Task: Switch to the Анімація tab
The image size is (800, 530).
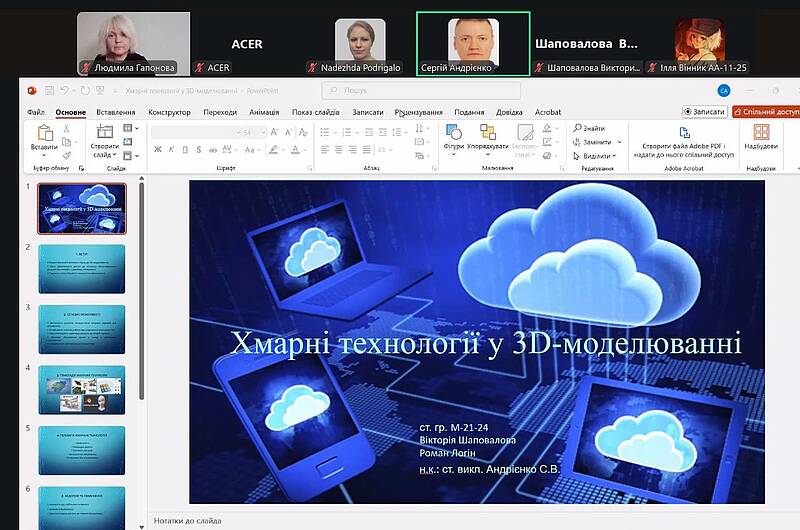Action: pos(264,112)
